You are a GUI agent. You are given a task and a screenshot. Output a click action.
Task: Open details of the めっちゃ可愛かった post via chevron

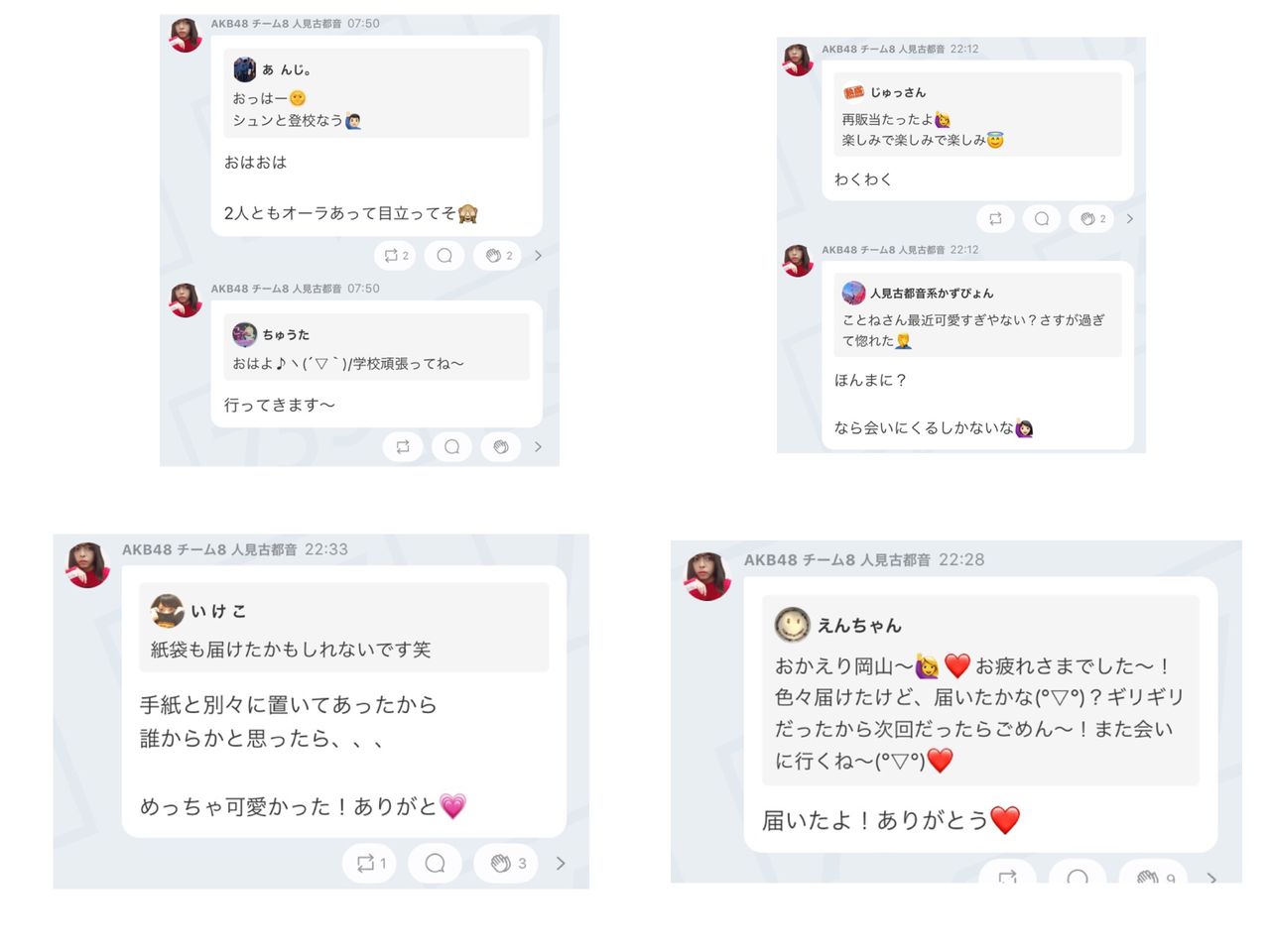[561, 863]
